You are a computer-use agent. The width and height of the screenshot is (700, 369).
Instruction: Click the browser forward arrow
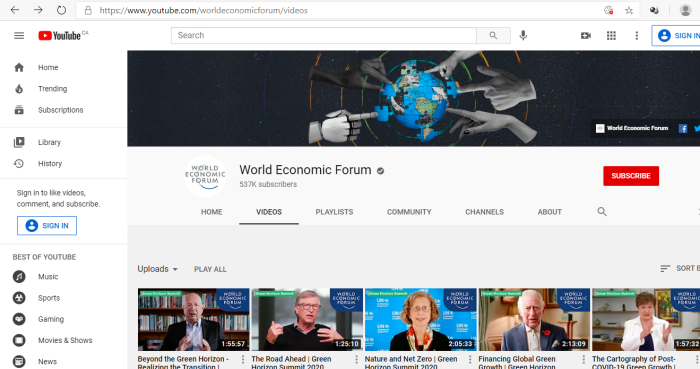coord(38,10)
